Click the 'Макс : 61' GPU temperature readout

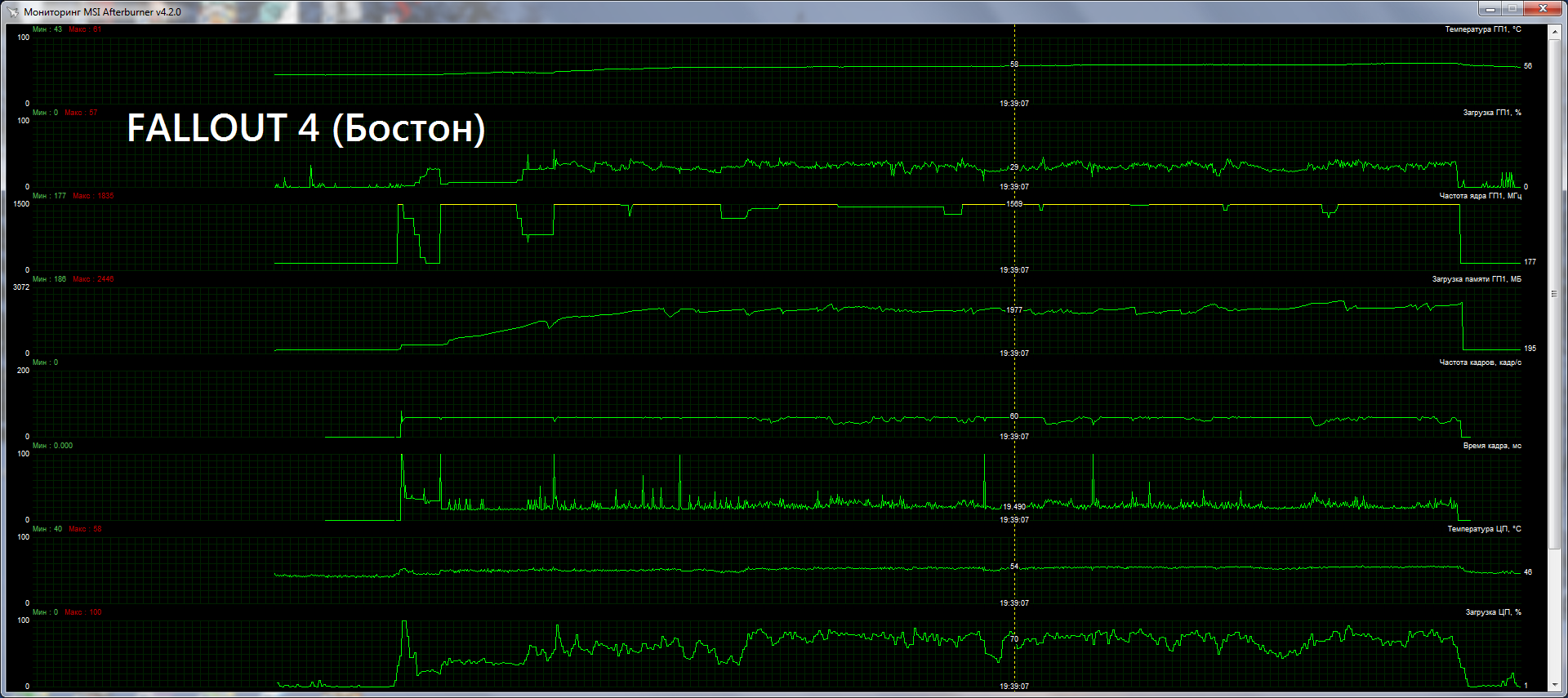click(x=86, y=29)
